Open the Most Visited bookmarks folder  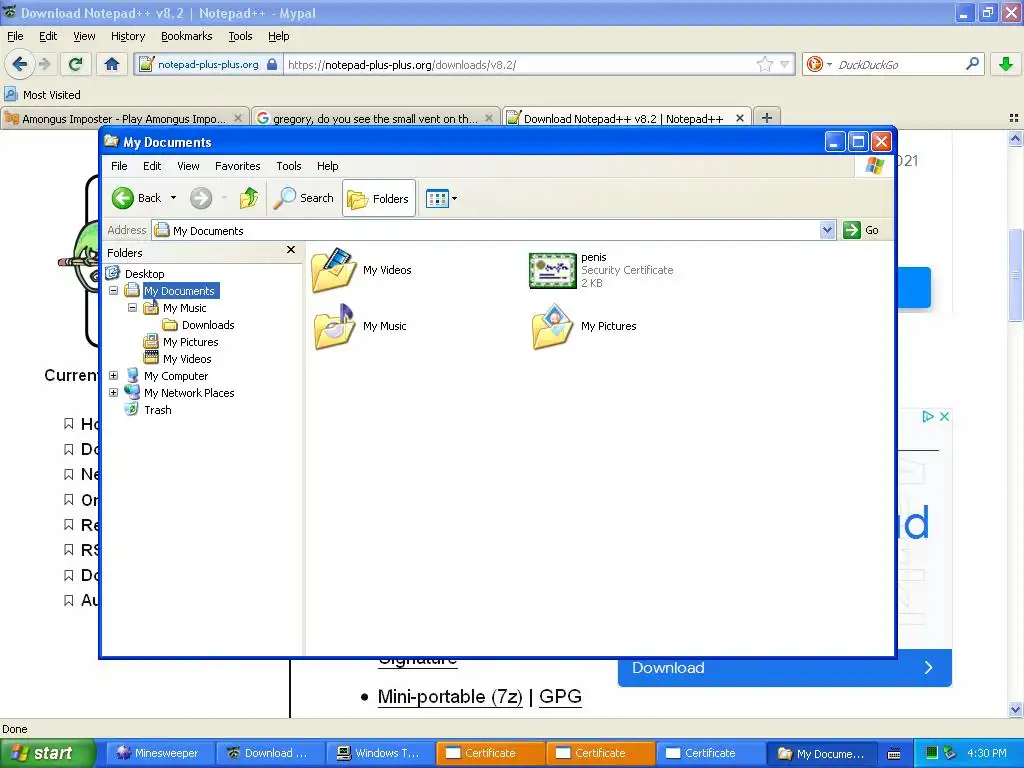(42, 95)
